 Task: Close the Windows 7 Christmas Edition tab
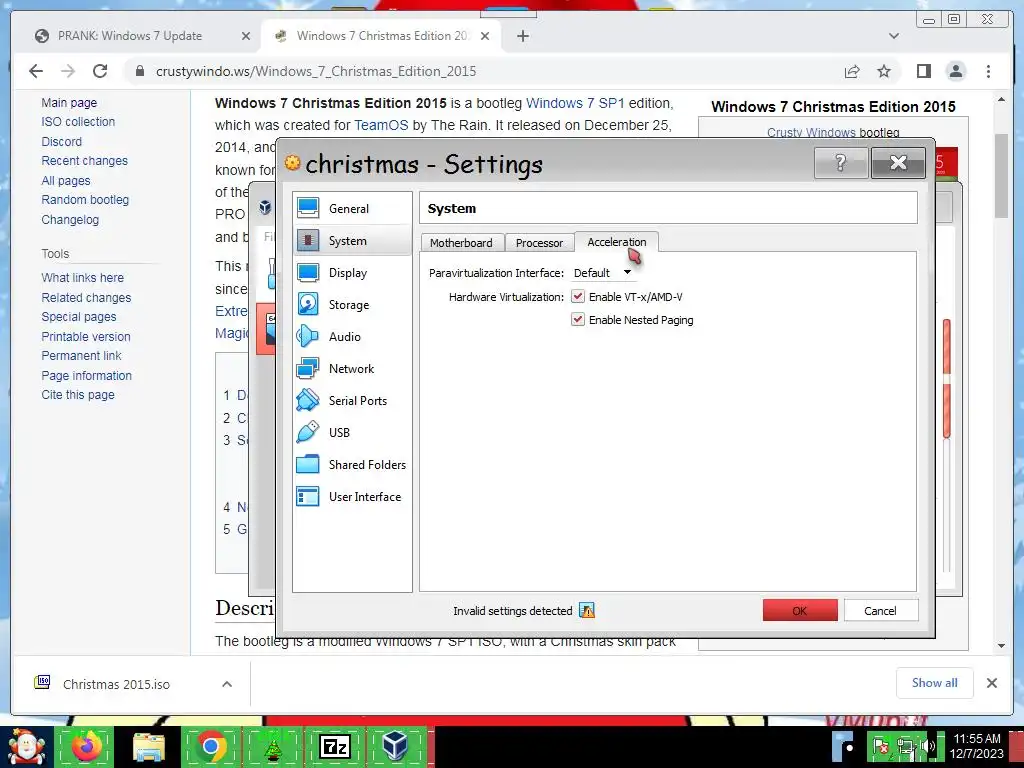[485, 36]
